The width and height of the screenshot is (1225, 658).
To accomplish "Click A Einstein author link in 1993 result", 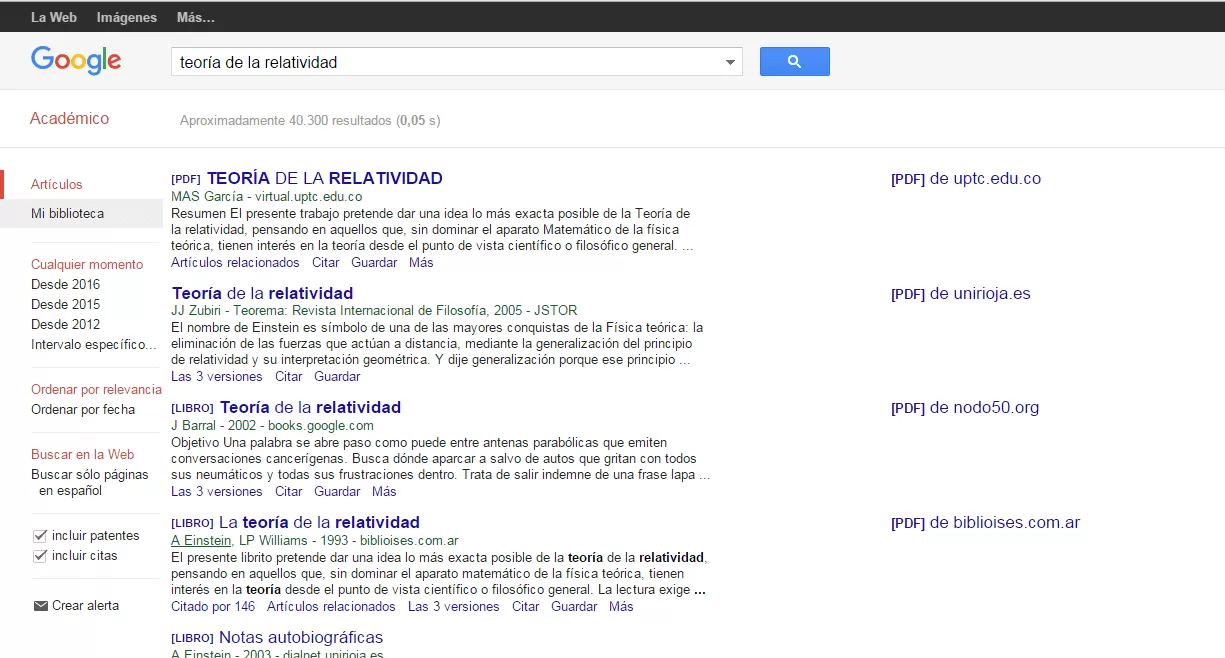I will click(x=201, y=540).
